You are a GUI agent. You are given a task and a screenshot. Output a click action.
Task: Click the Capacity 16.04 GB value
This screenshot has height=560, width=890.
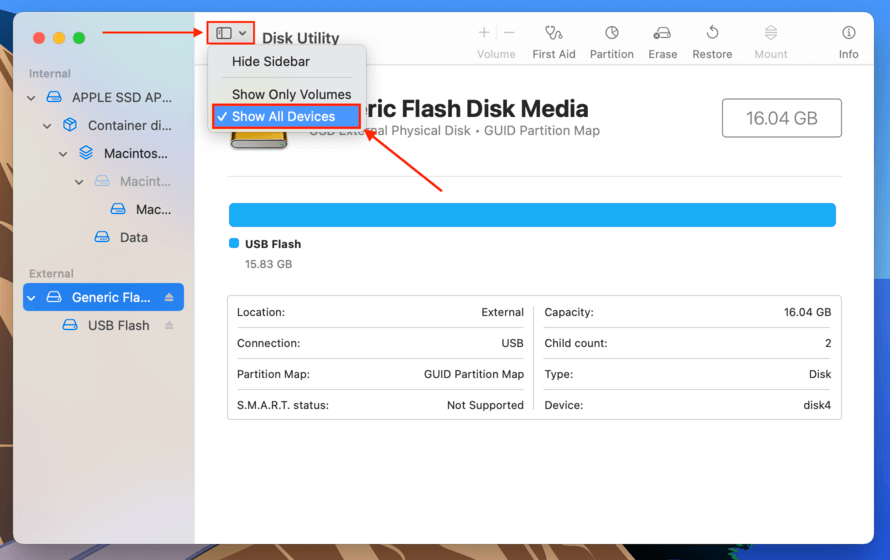(807, 312)
